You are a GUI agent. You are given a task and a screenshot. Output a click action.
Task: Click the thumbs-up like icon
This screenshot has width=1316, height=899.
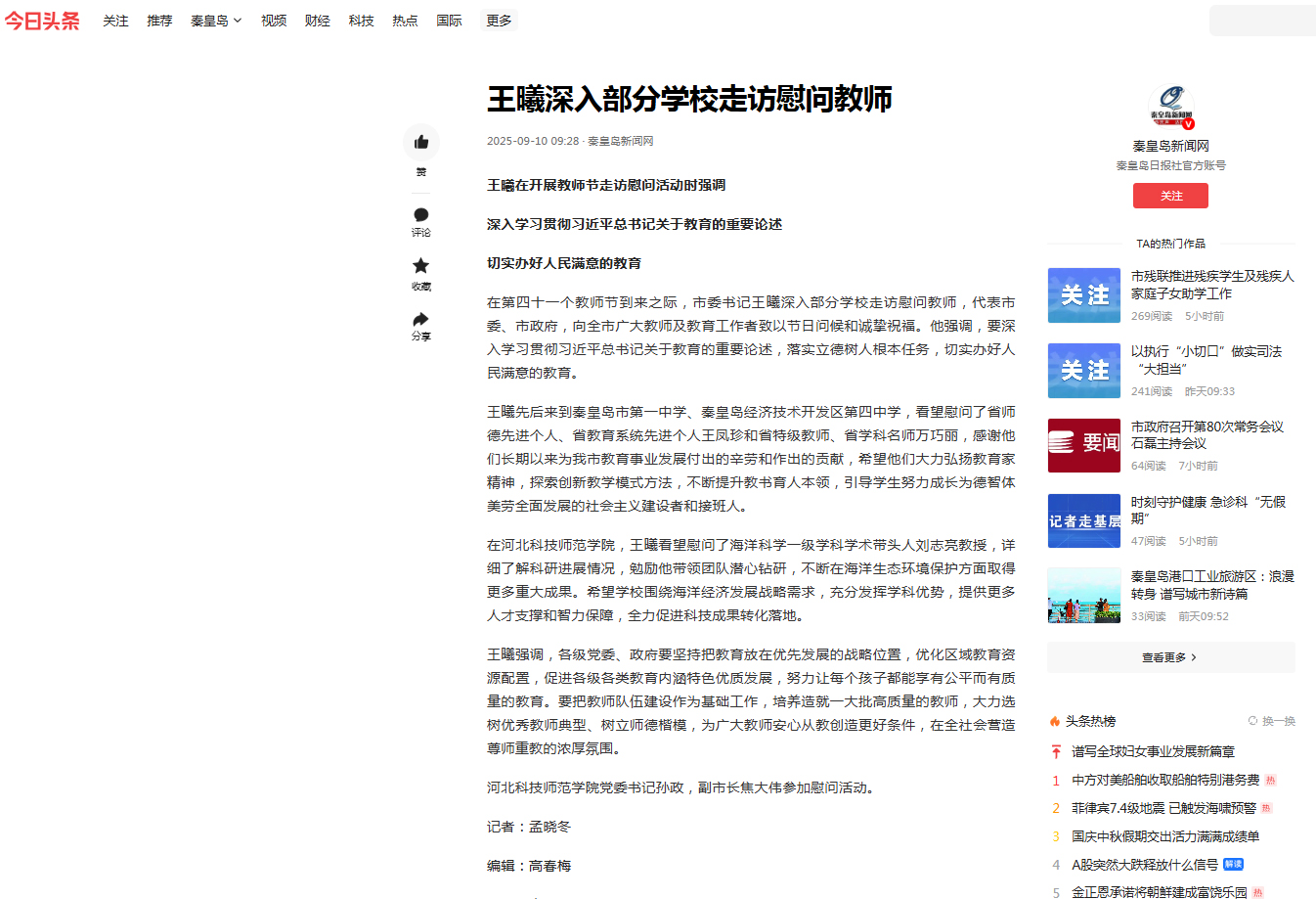(421, 143)
